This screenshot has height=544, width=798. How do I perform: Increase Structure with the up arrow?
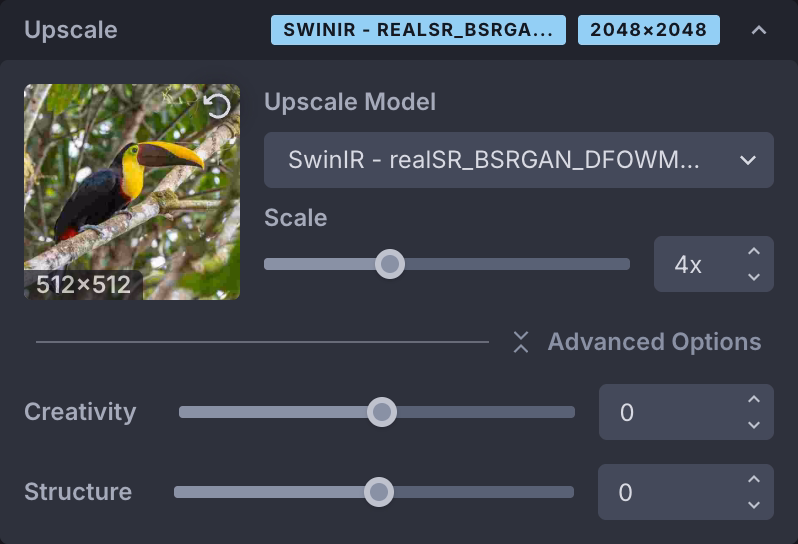click(754, 480)
